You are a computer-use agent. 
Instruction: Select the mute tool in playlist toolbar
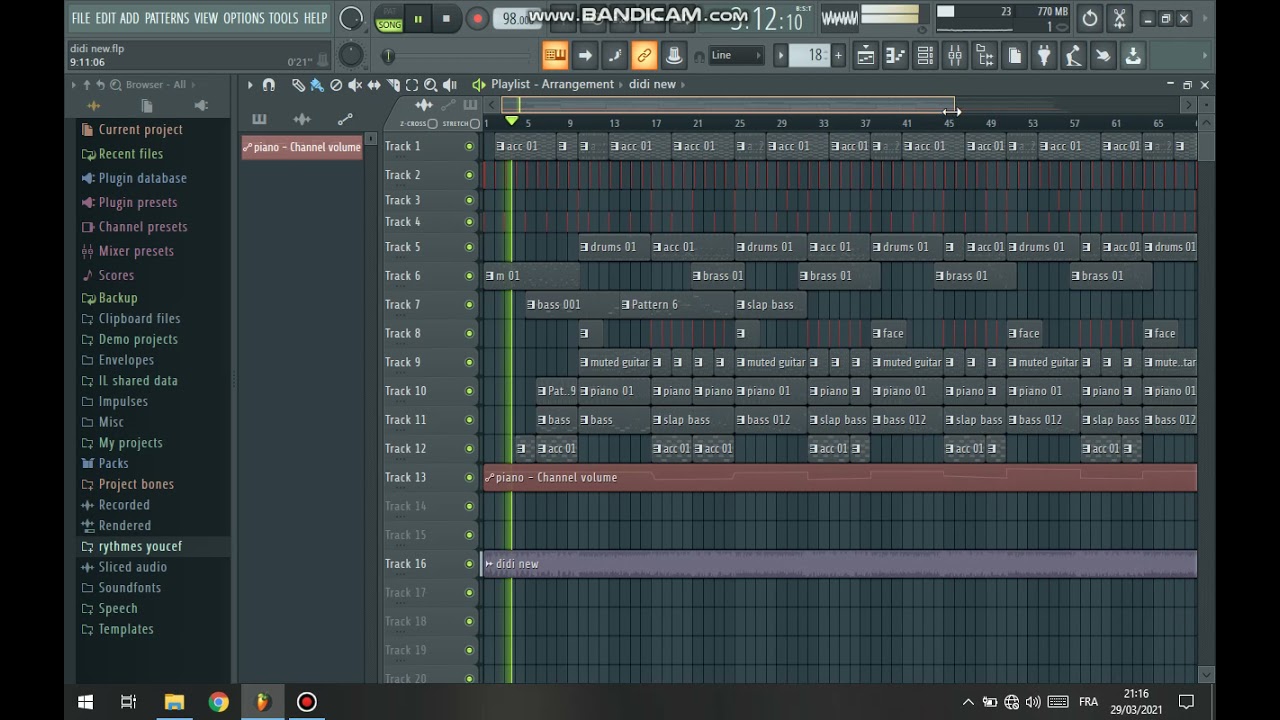pyautogui.click(x=355, y=85)
